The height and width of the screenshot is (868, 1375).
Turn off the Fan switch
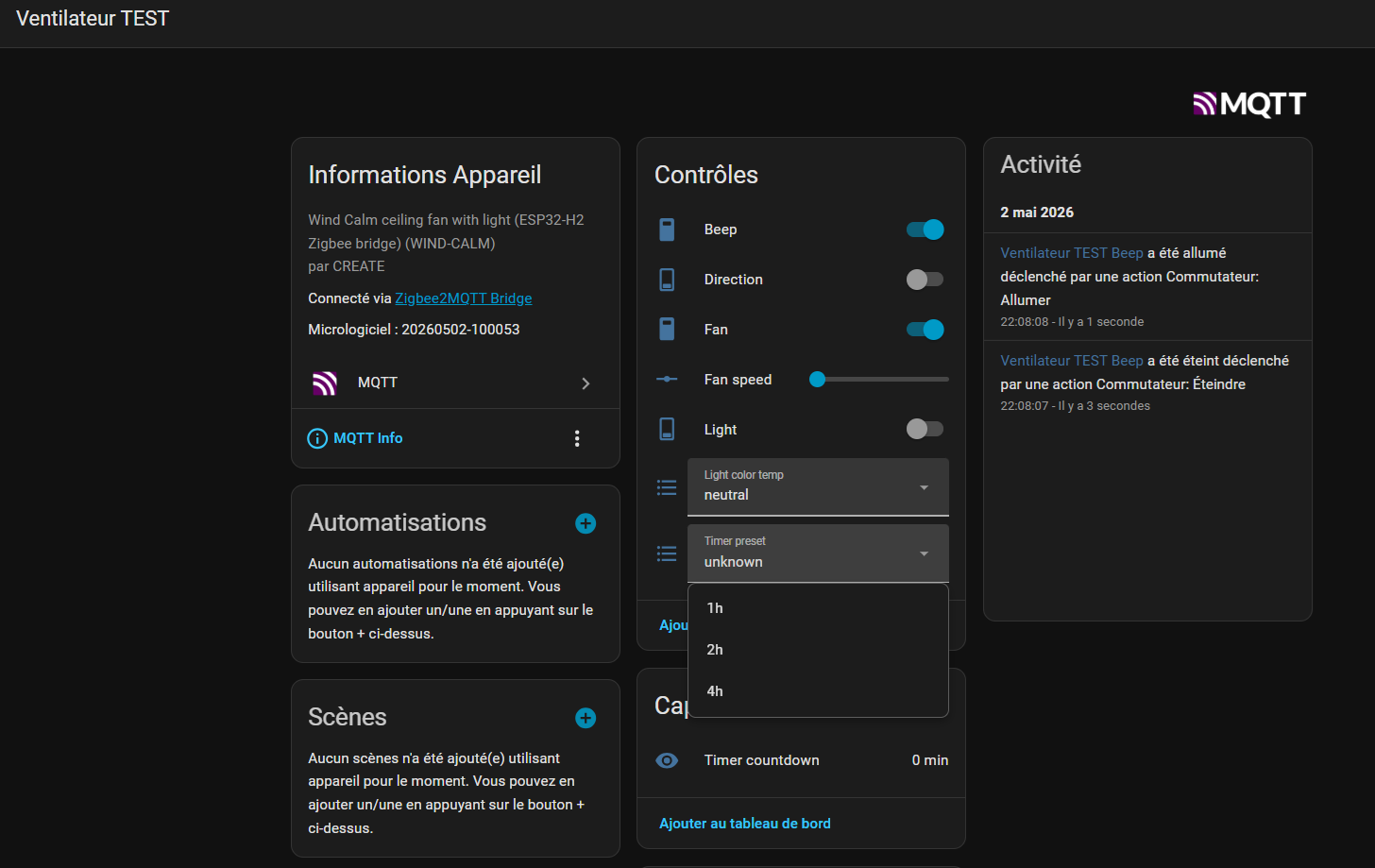click(925, 329)
